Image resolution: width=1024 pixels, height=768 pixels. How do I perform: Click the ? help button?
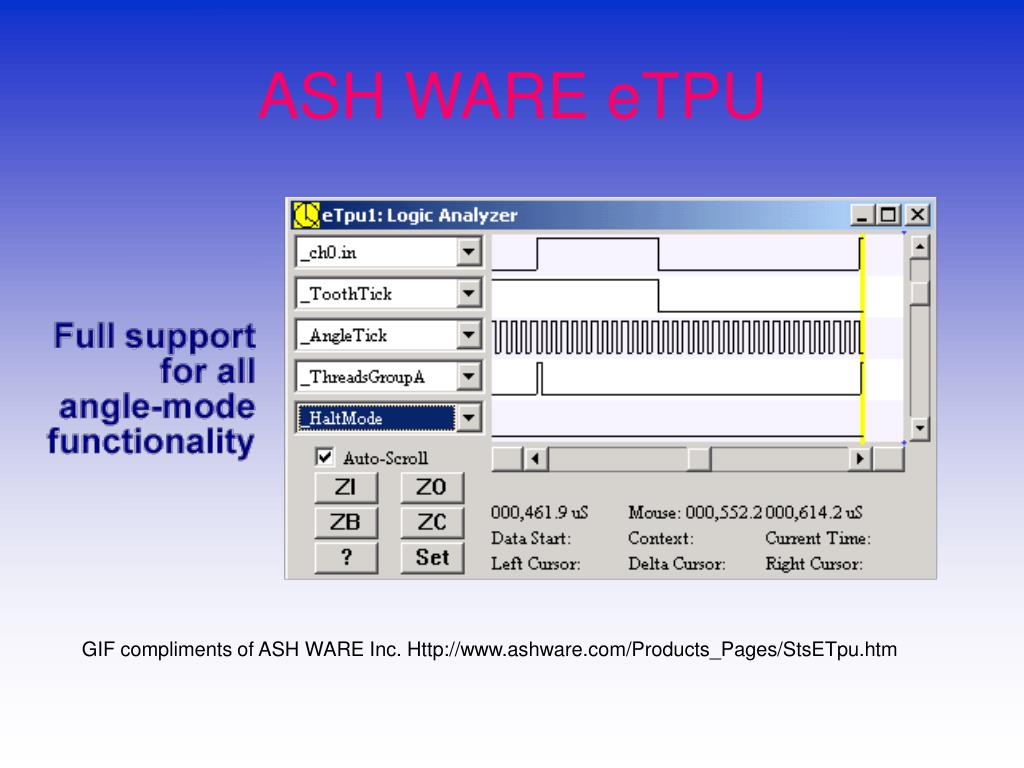[x=346, y=558]
